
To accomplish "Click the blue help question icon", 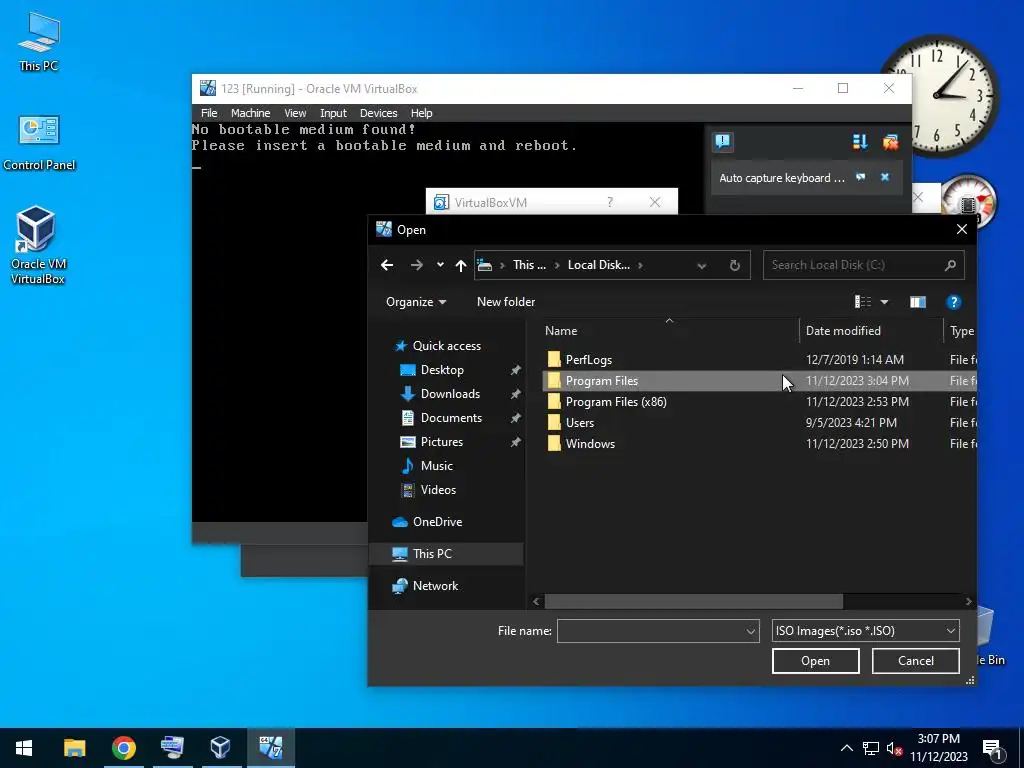I will point(953,302).
